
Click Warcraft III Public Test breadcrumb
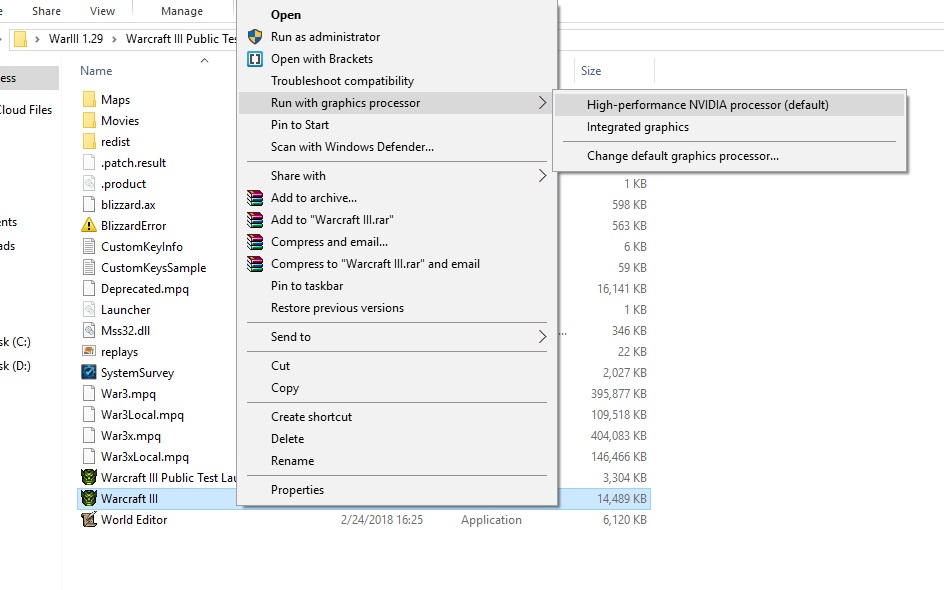point(181,39)
